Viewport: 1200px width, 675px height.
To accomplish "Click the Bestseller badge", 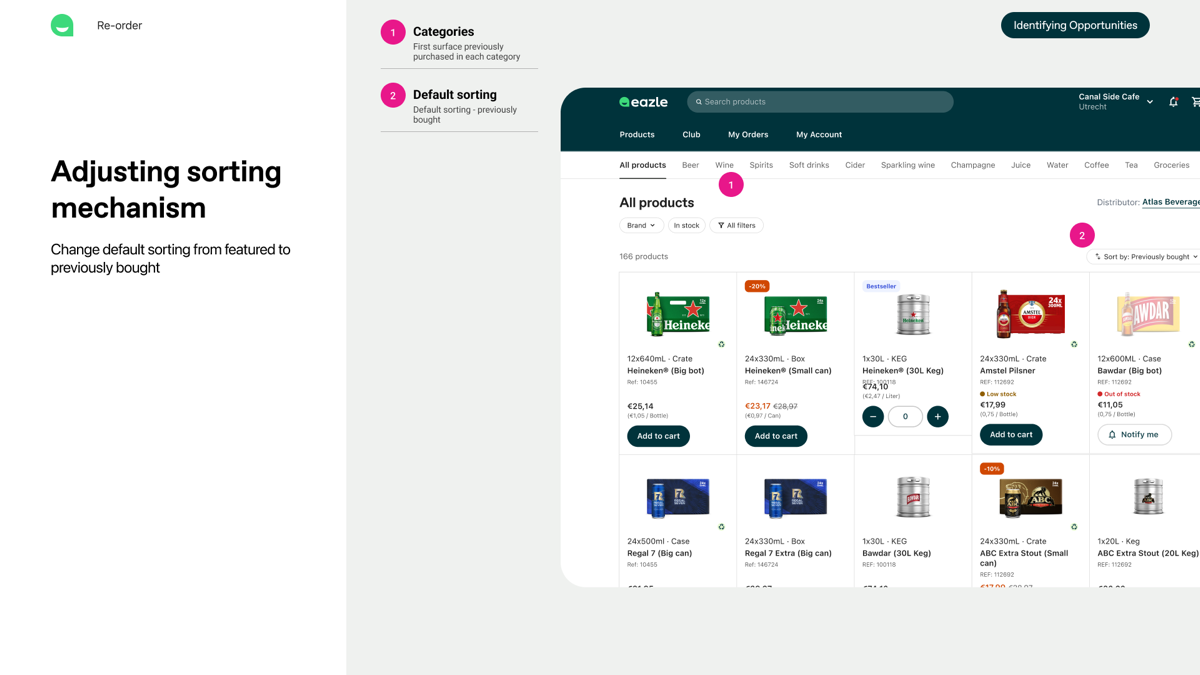I will coord(881,286).
